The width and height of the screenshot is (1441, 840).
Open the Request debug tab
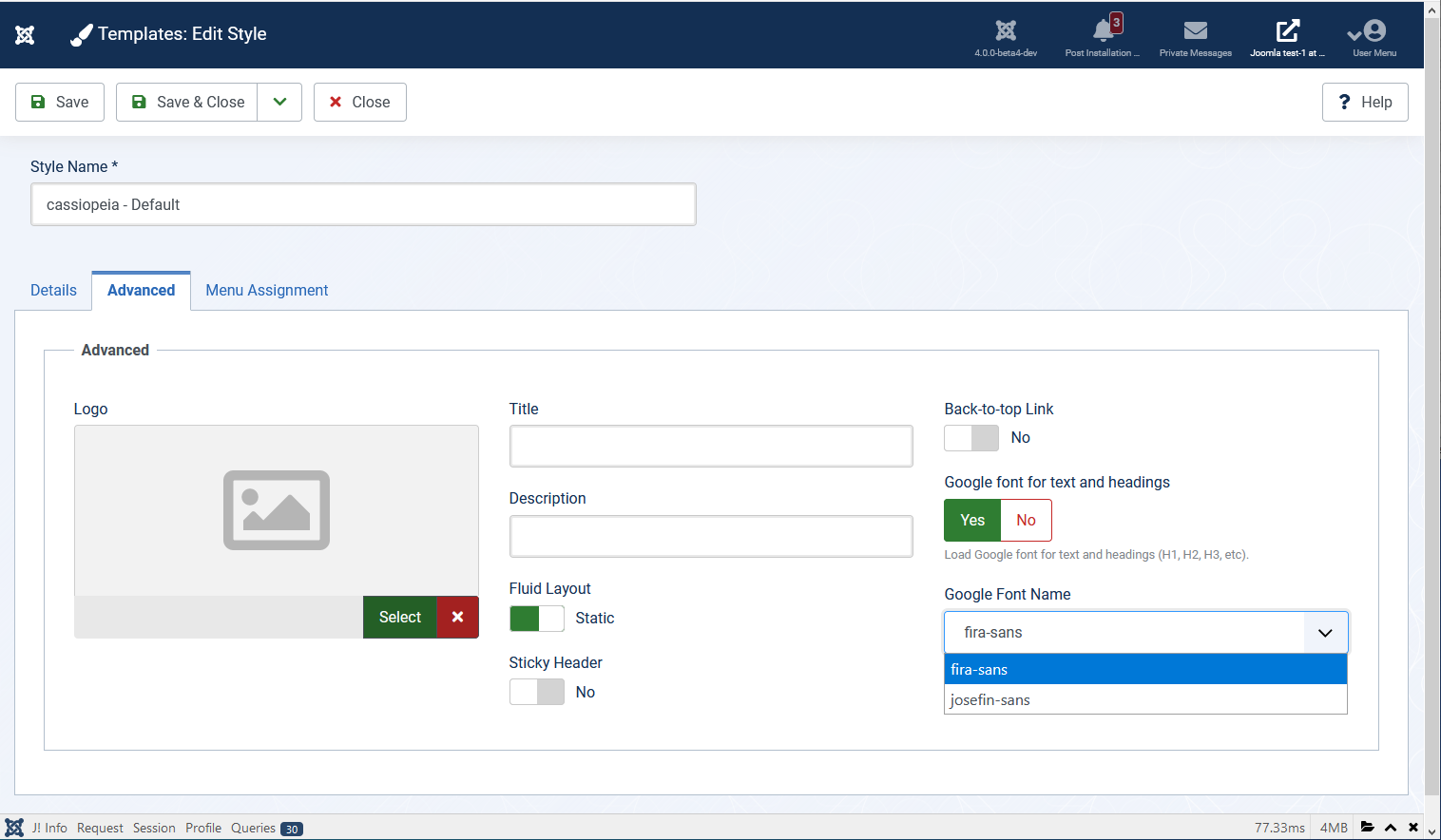100,828
